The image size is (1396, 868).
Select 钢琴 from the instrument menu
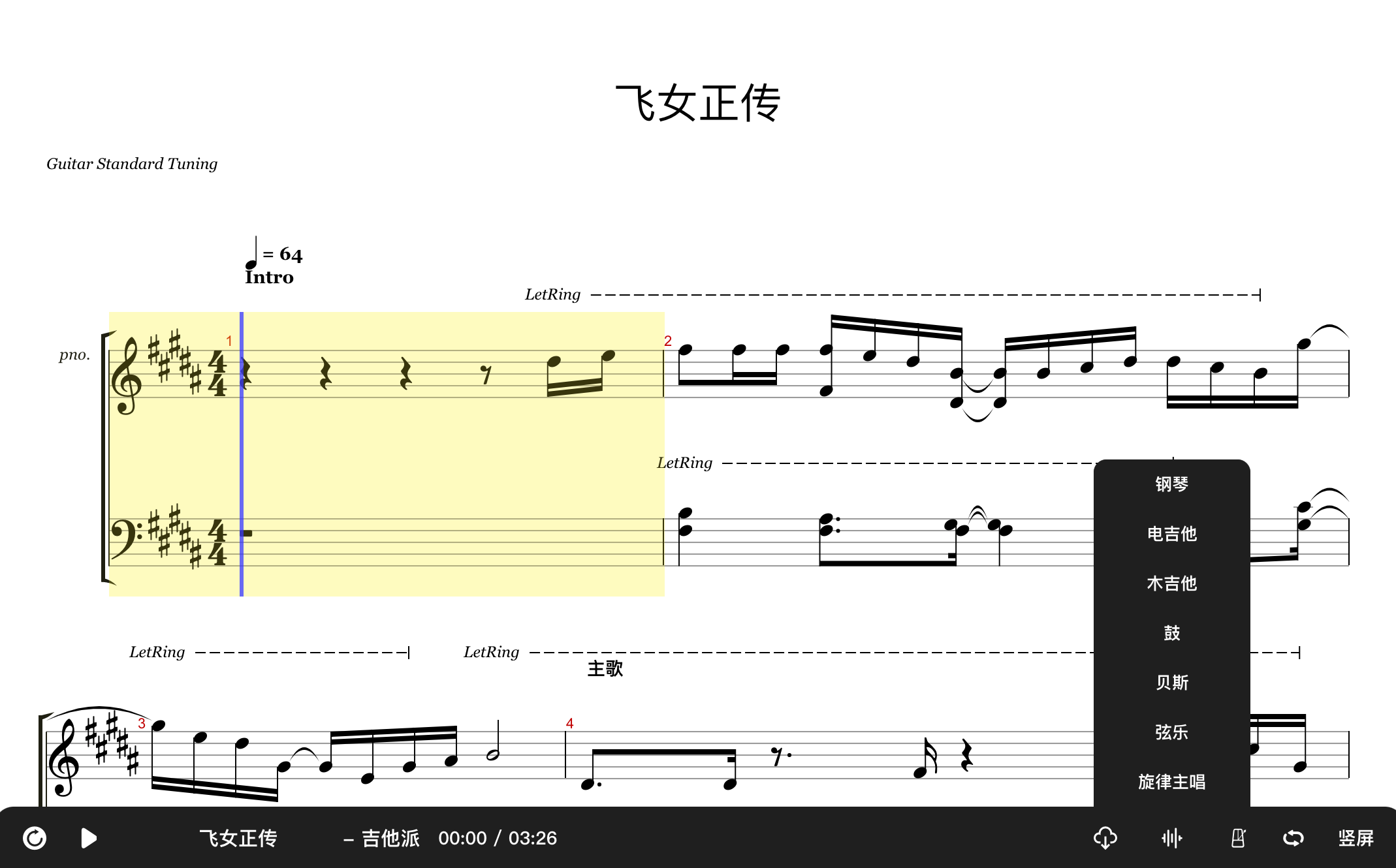coord(1172,484)
